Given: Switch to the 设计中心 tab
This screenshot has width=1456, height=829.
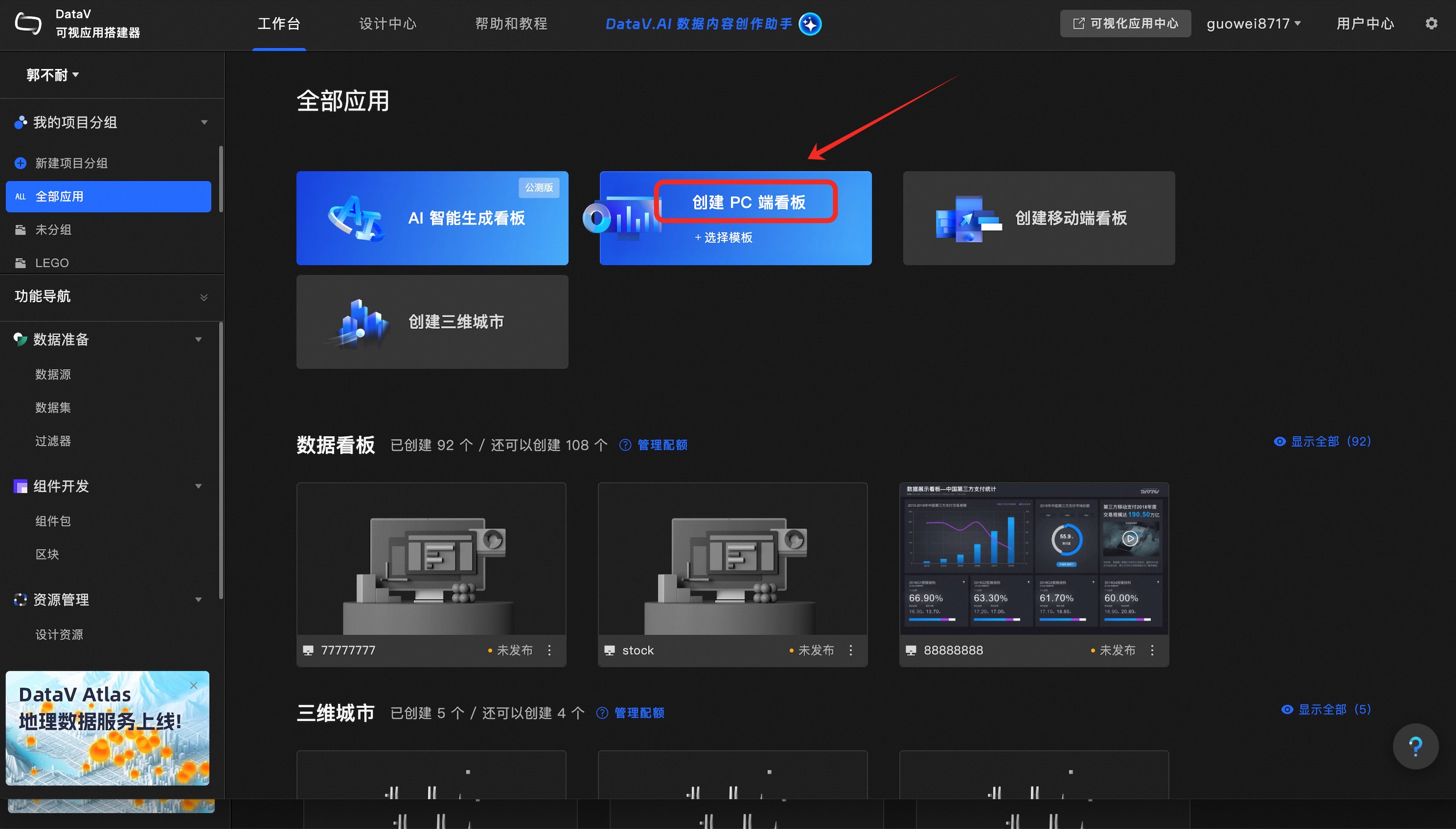Looking at the screenshot, I should 387,23.
